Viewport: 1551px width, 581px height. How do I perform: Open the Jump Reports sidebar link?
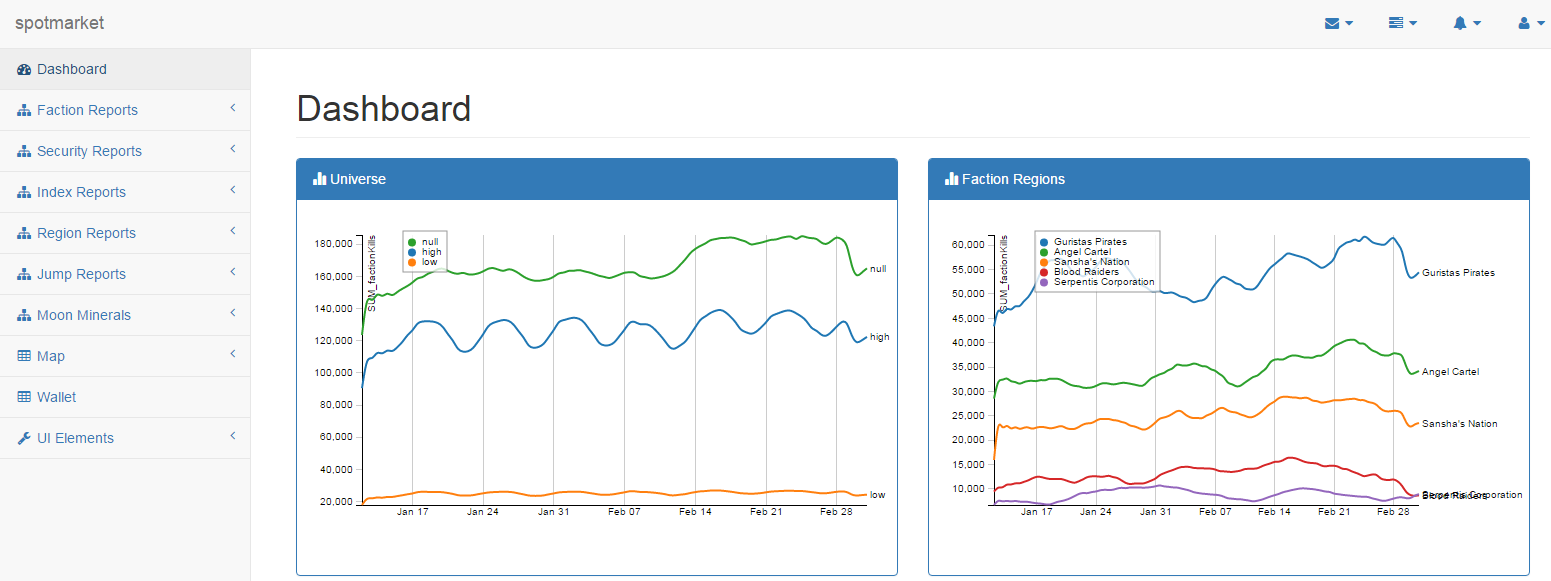(x=81, y=274)
